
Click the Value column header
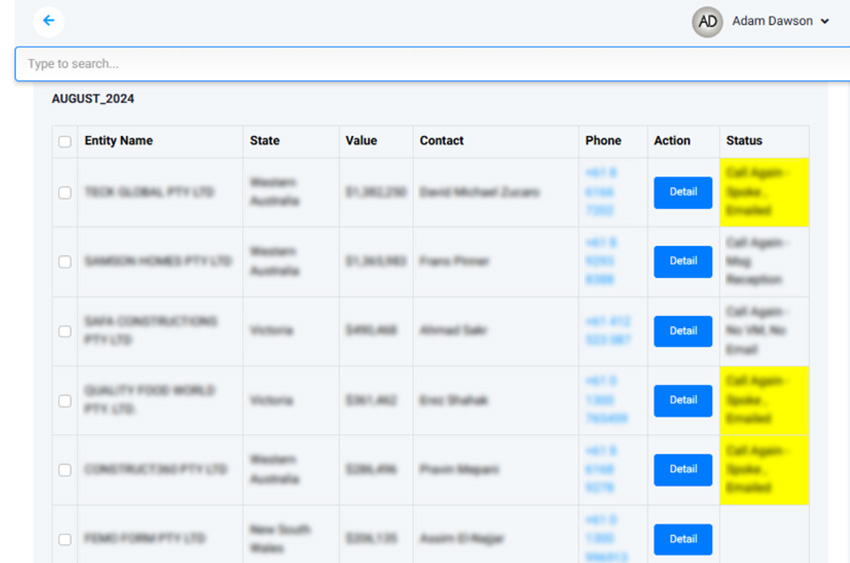361,141
